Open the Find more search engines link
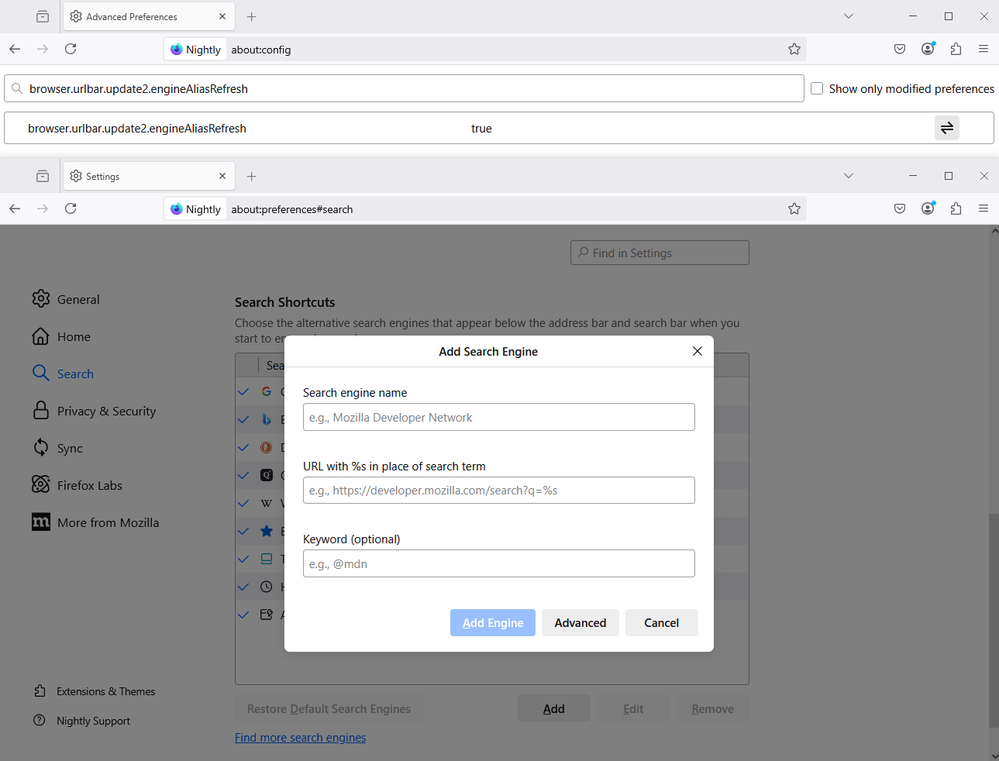This screenshot has height=761, width=999. pos(300,738)
